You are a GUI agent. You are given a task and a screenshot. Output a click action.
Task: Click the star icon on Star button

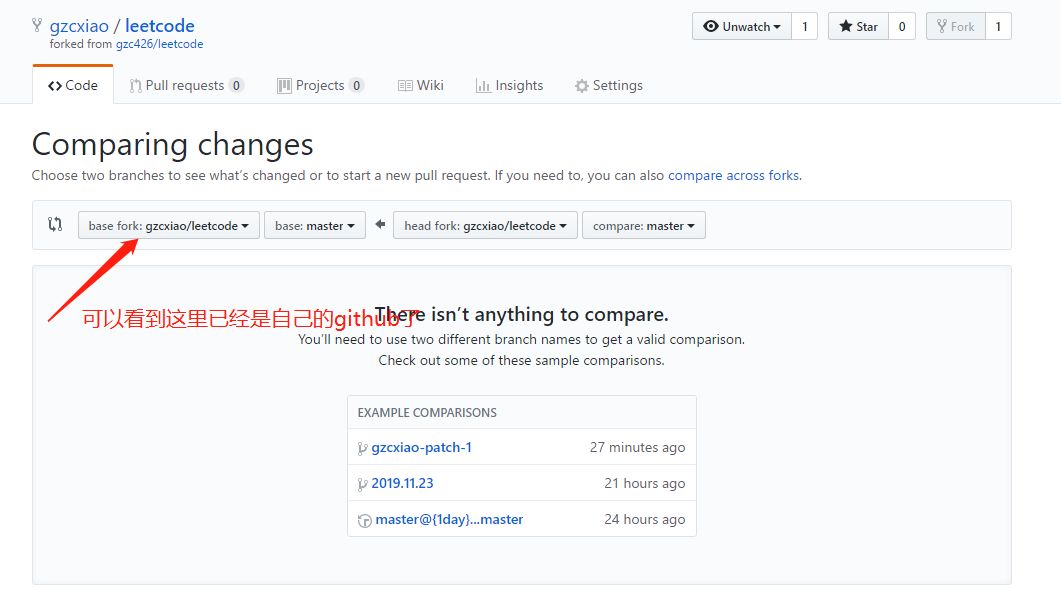pyautogui.click(x=846, y=26)
